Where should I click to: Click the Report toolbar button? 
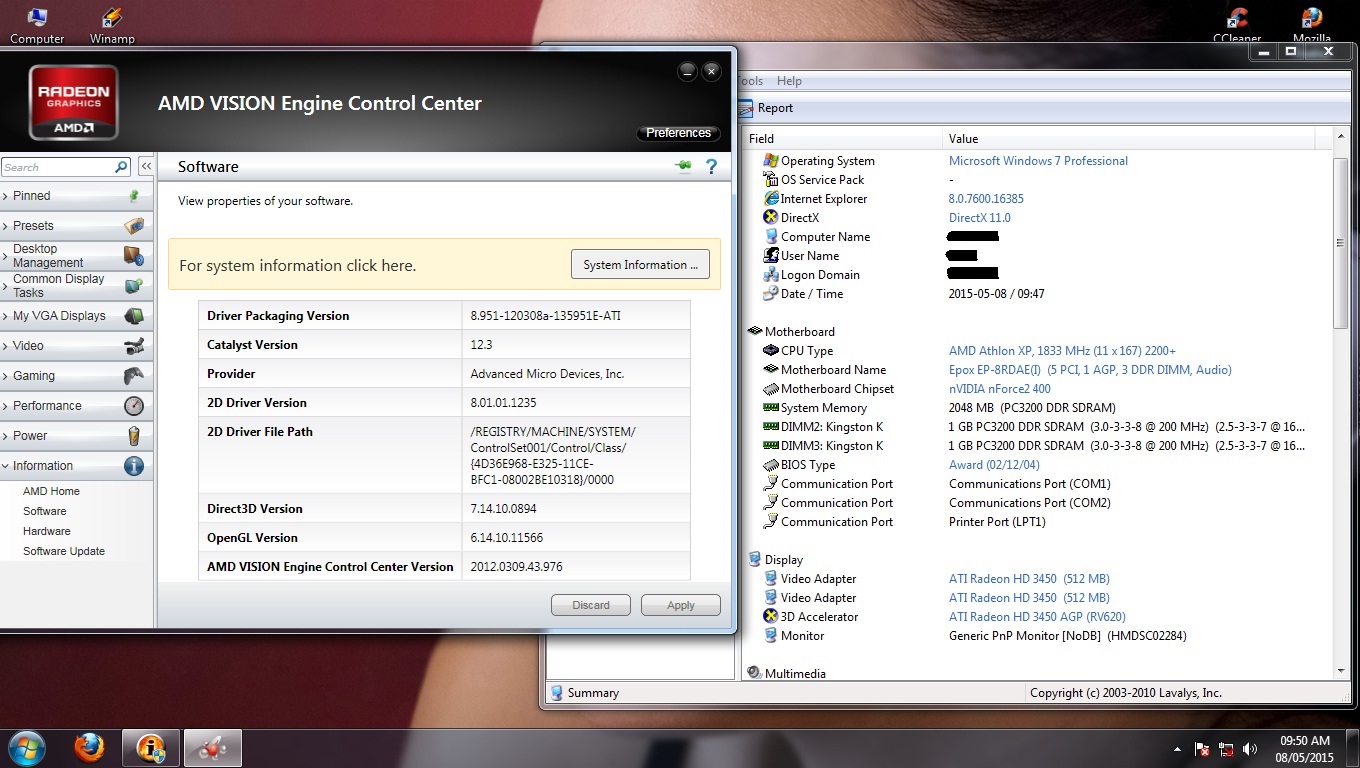pos(767,108)
